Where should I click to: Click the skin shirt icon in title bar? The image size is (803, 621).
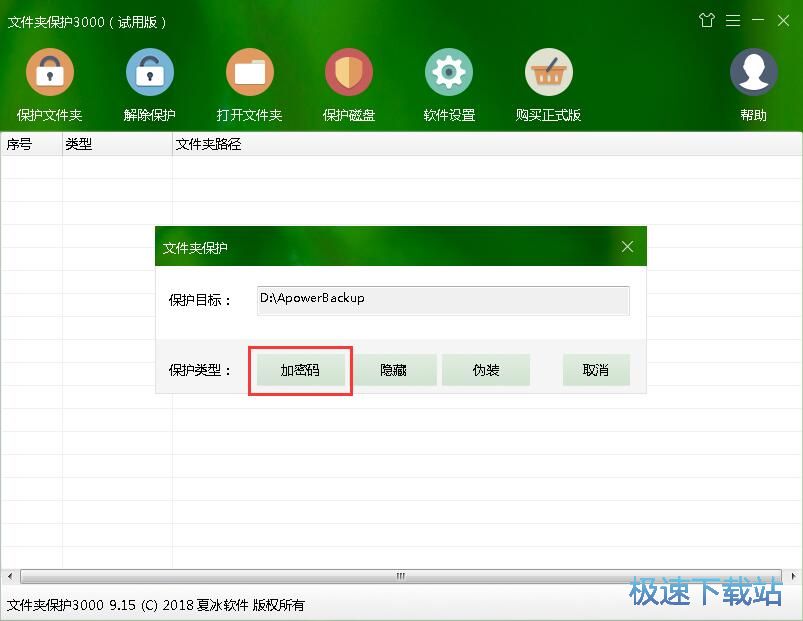point(707,20)
